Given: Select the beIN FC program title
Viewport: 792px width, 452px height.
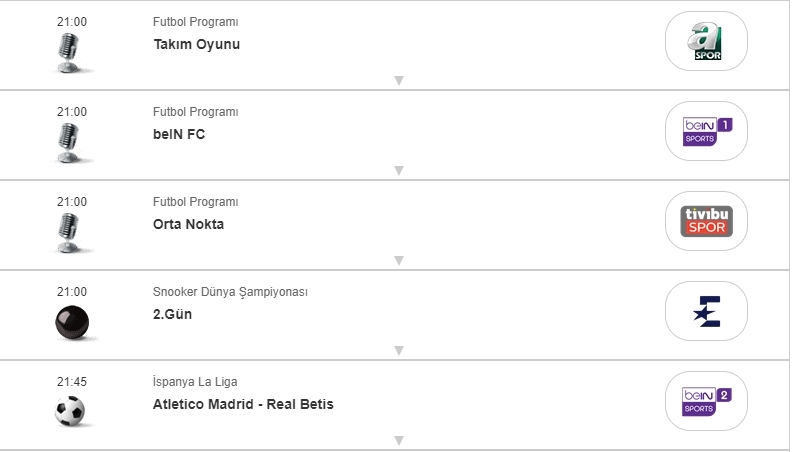Looking at the screenshot, I should [x=179, y=134].
